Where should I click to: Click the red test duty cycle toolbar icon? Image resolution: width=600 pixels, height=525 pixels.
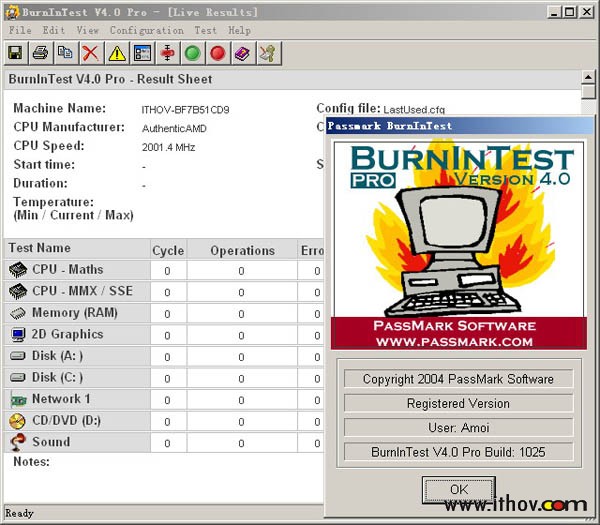167,53
